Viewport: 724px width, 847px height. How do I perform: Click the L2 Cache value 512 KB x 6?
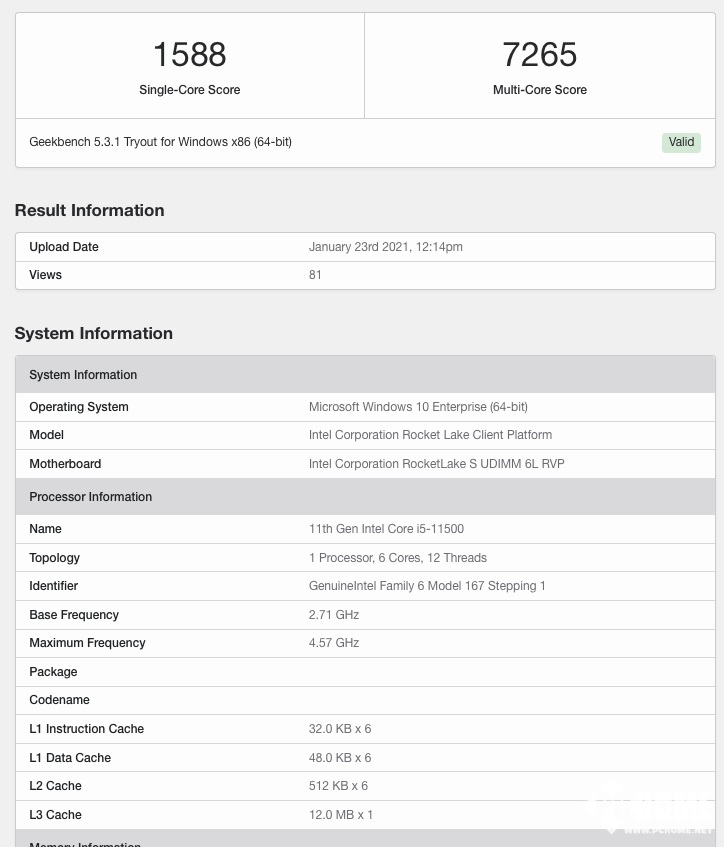(338, 786)
